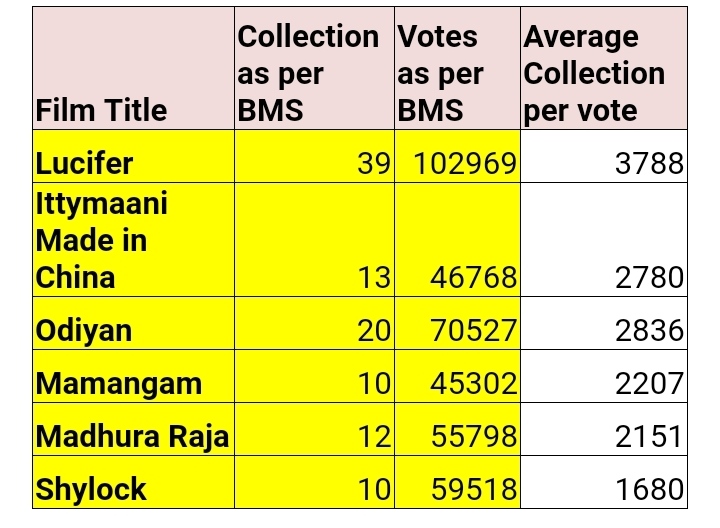
Task: Select the Madhura Raja title cell
Action: coord(134,429)
